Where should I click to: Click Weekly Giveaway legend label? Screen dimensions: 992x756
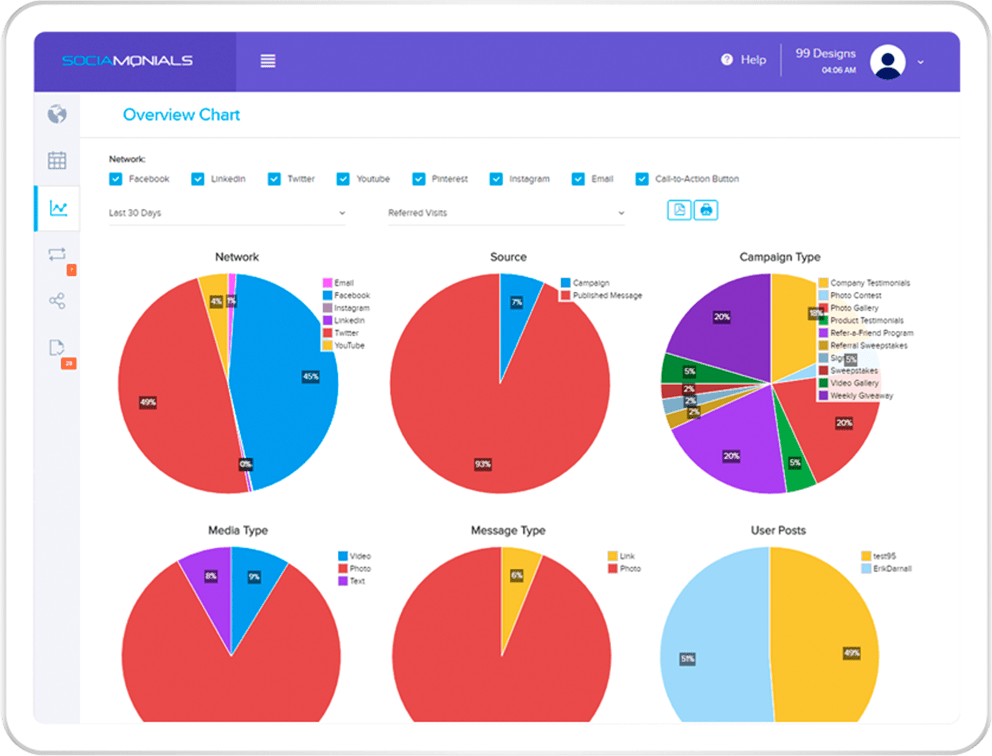tap(862, 395)
